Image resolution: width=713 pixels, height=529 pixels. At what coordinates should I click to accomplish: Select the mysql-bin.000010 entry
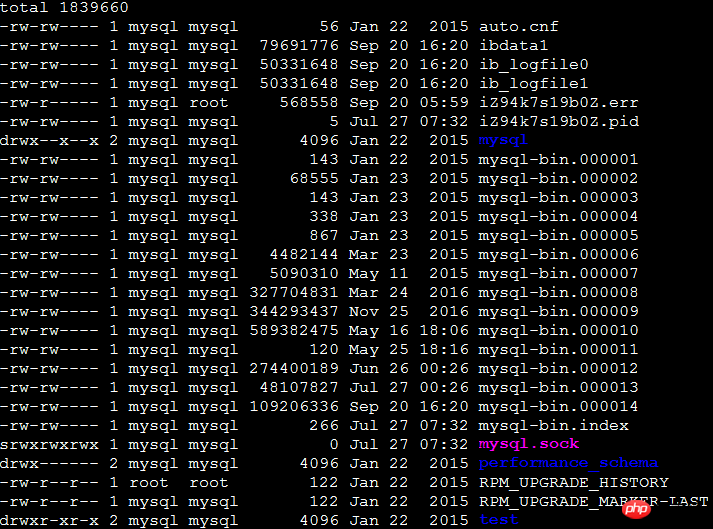tap(558, 331)
